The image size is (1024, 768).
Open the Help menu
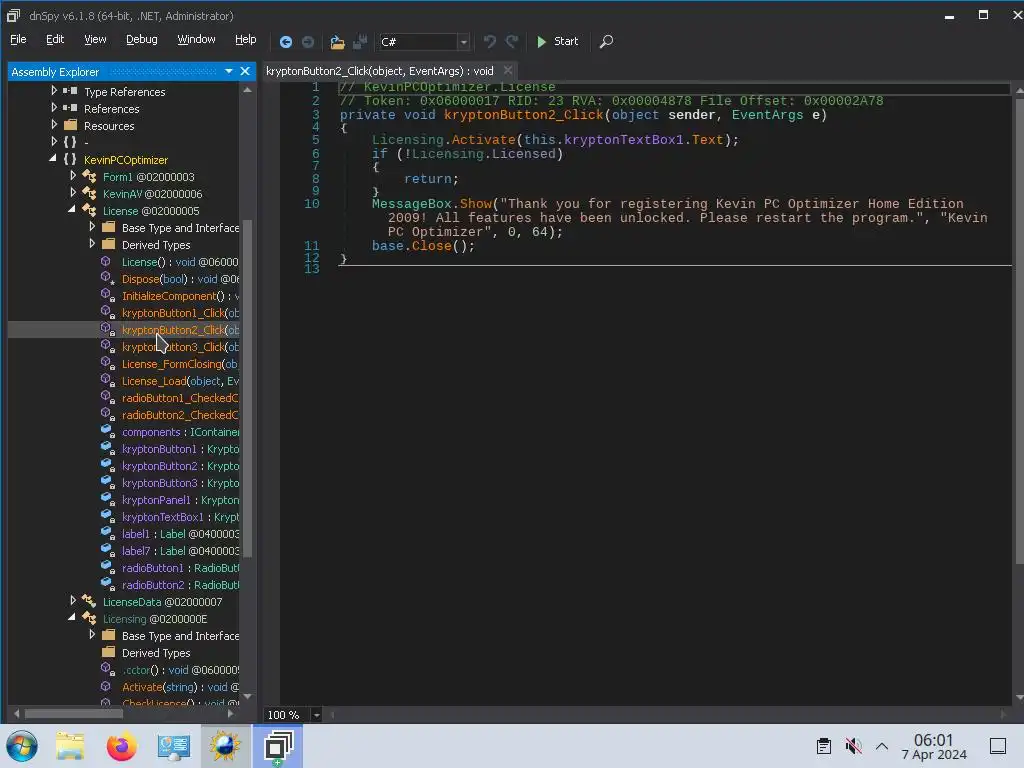click(246, 39)
